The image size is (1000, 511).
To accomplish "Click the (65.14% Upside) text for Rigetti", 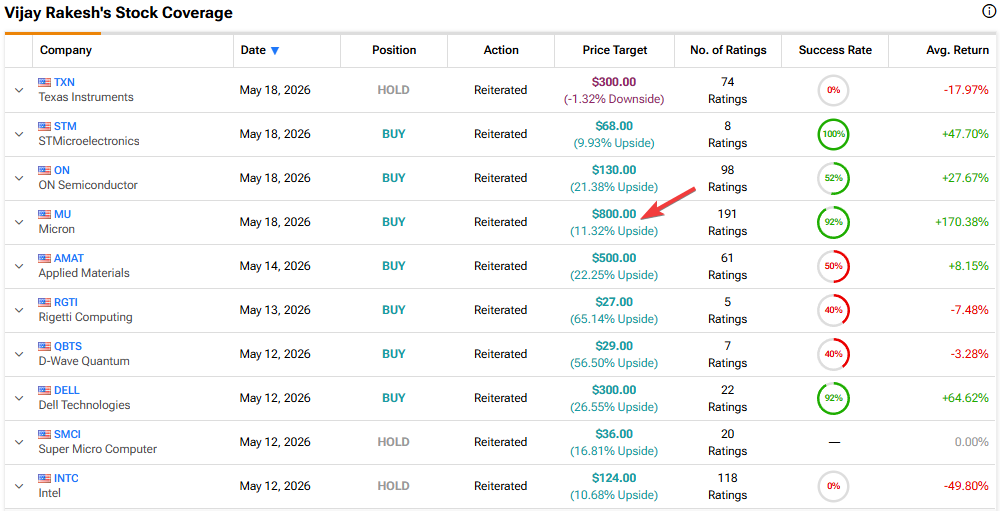I will [x=614, y=319].
